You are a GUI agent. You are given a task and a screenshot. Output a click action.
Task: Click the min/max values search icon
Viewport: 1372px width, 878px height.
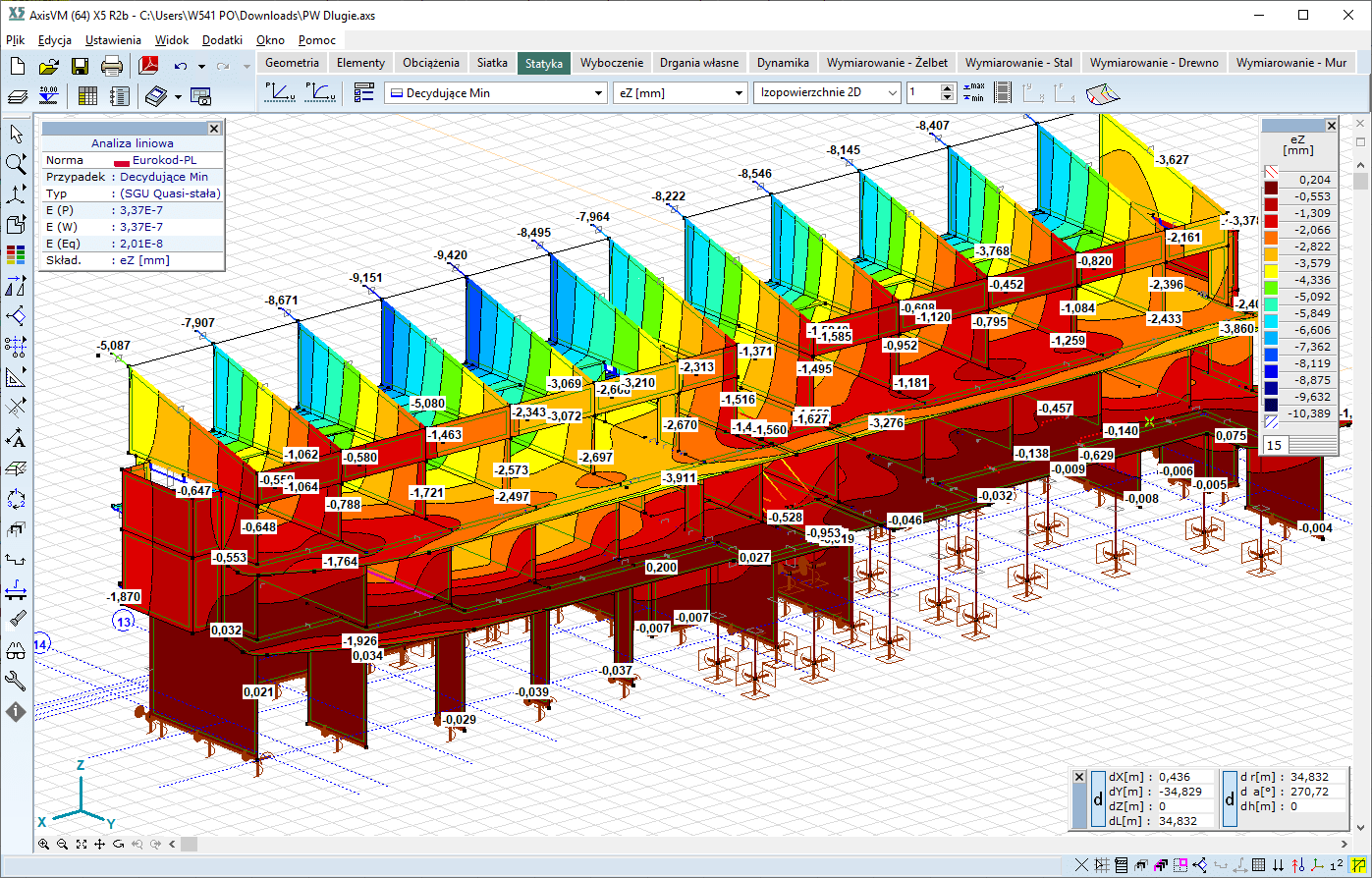(x=973, y=92)
